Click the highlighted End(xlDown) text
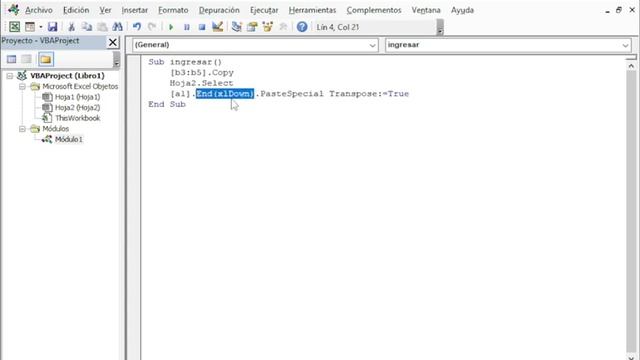This screenshot has height=360, width=640. click(x=225, y=94)
